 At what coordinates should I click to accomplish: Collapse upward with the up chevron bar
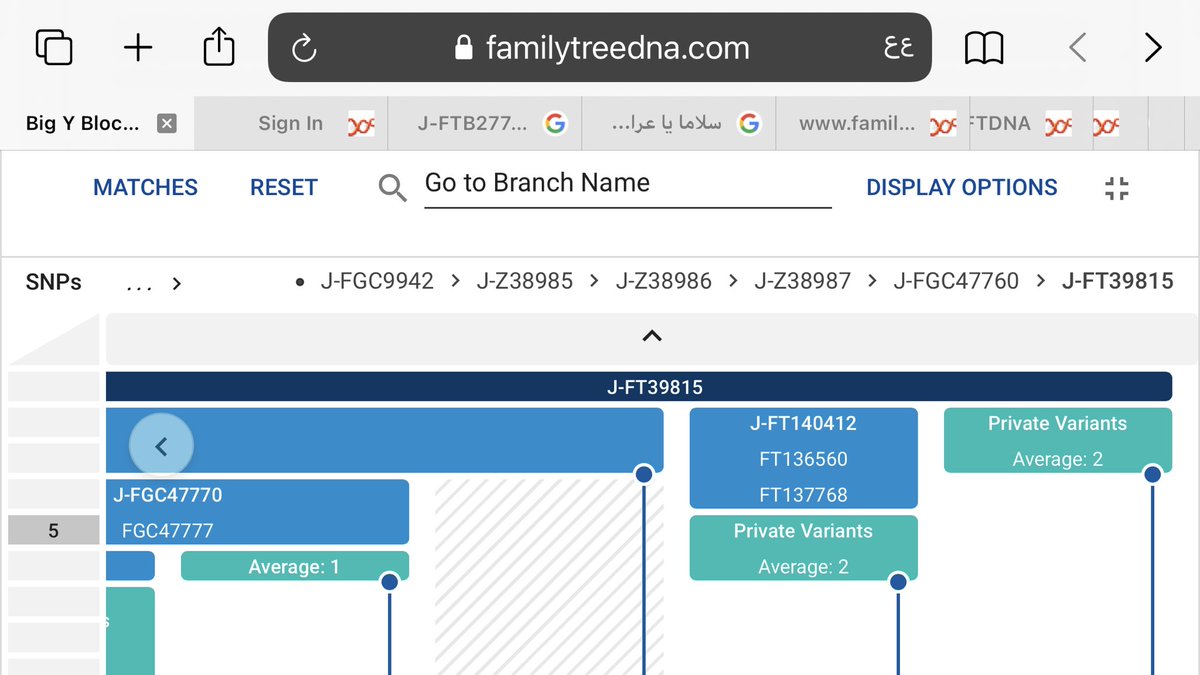pyautogui.click(x=652, y=337)
